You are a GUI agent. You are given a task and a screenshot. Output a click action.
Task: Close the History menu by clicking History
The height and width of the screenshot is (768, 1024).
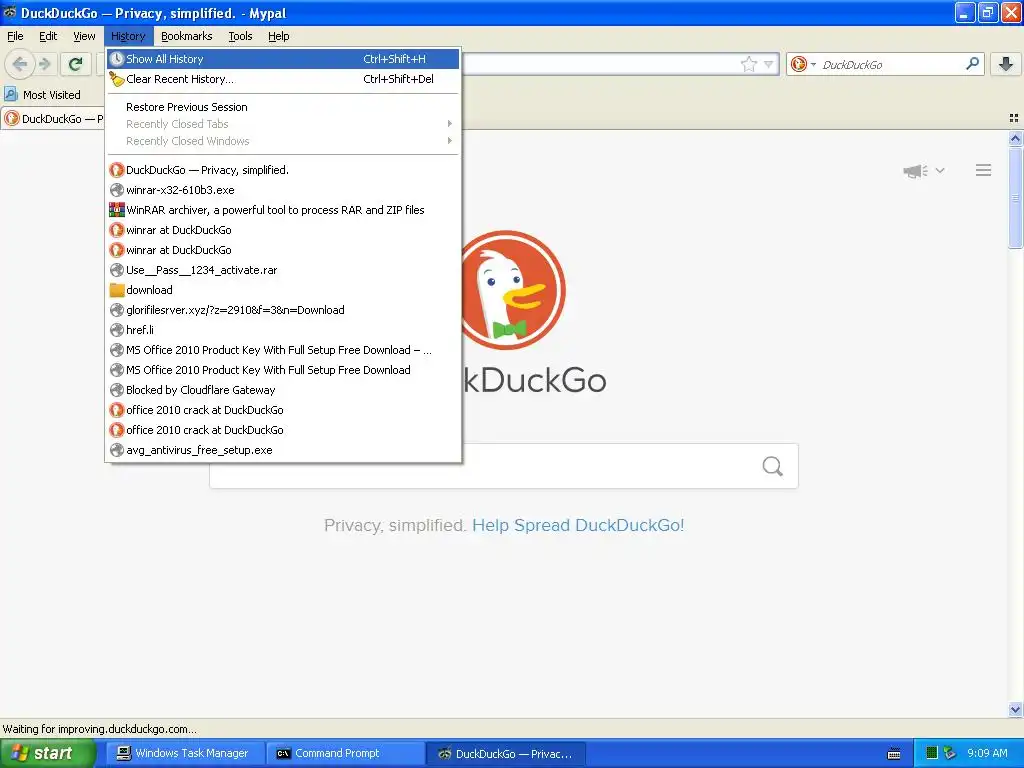click(x=128, y=36)
